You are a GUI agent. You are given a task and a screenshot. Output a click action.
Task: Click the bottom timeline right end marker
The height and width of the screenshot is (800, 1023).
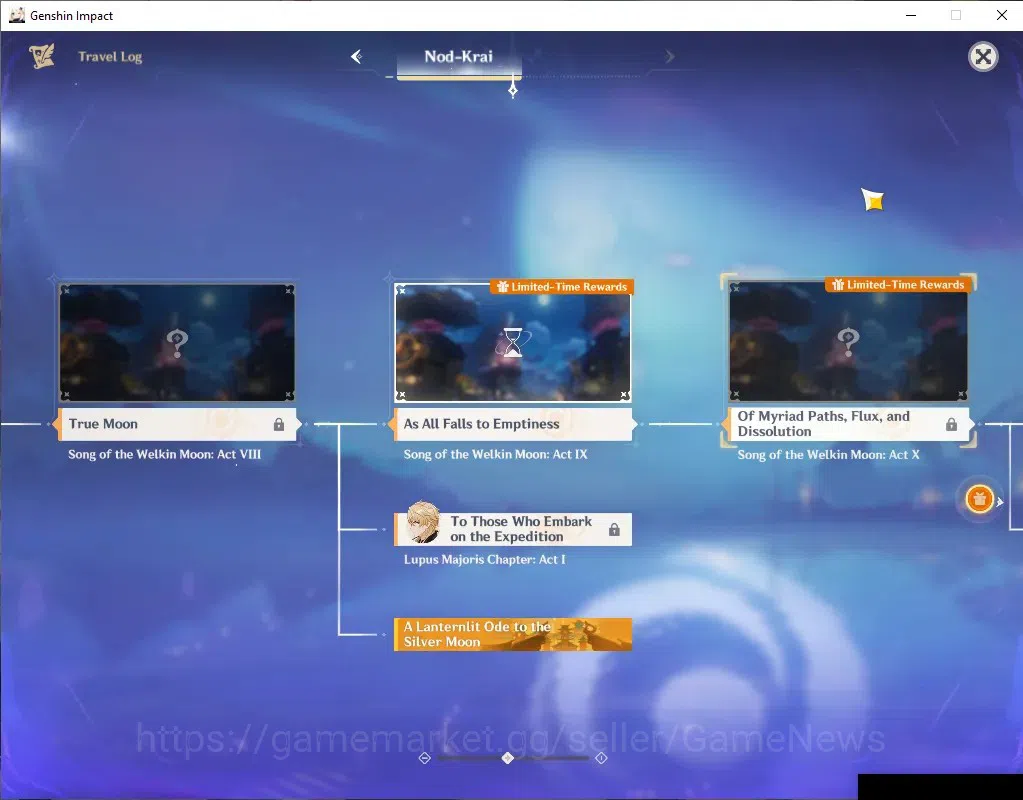click(x=601, y=758)
